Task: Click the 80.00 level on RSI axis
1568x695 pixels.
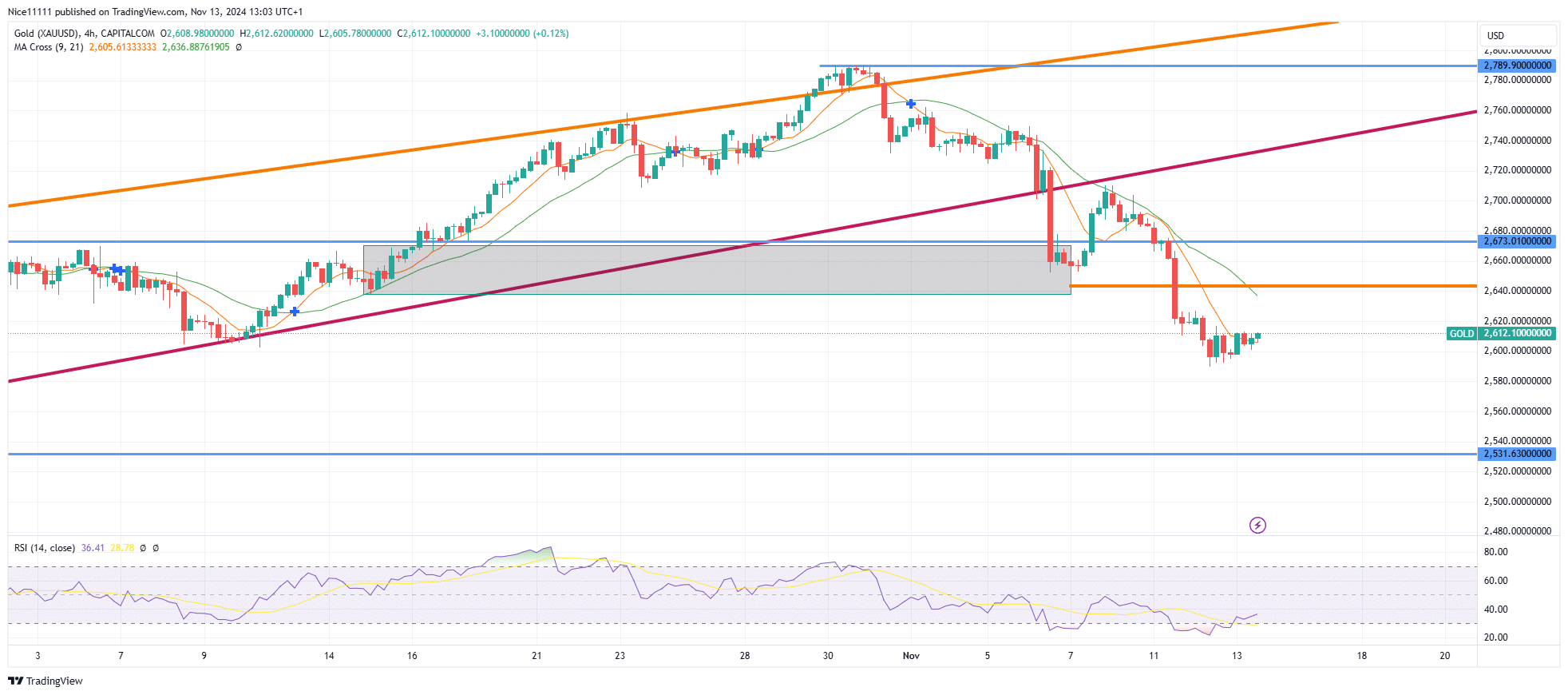Action: click(x=1495, y=552)
